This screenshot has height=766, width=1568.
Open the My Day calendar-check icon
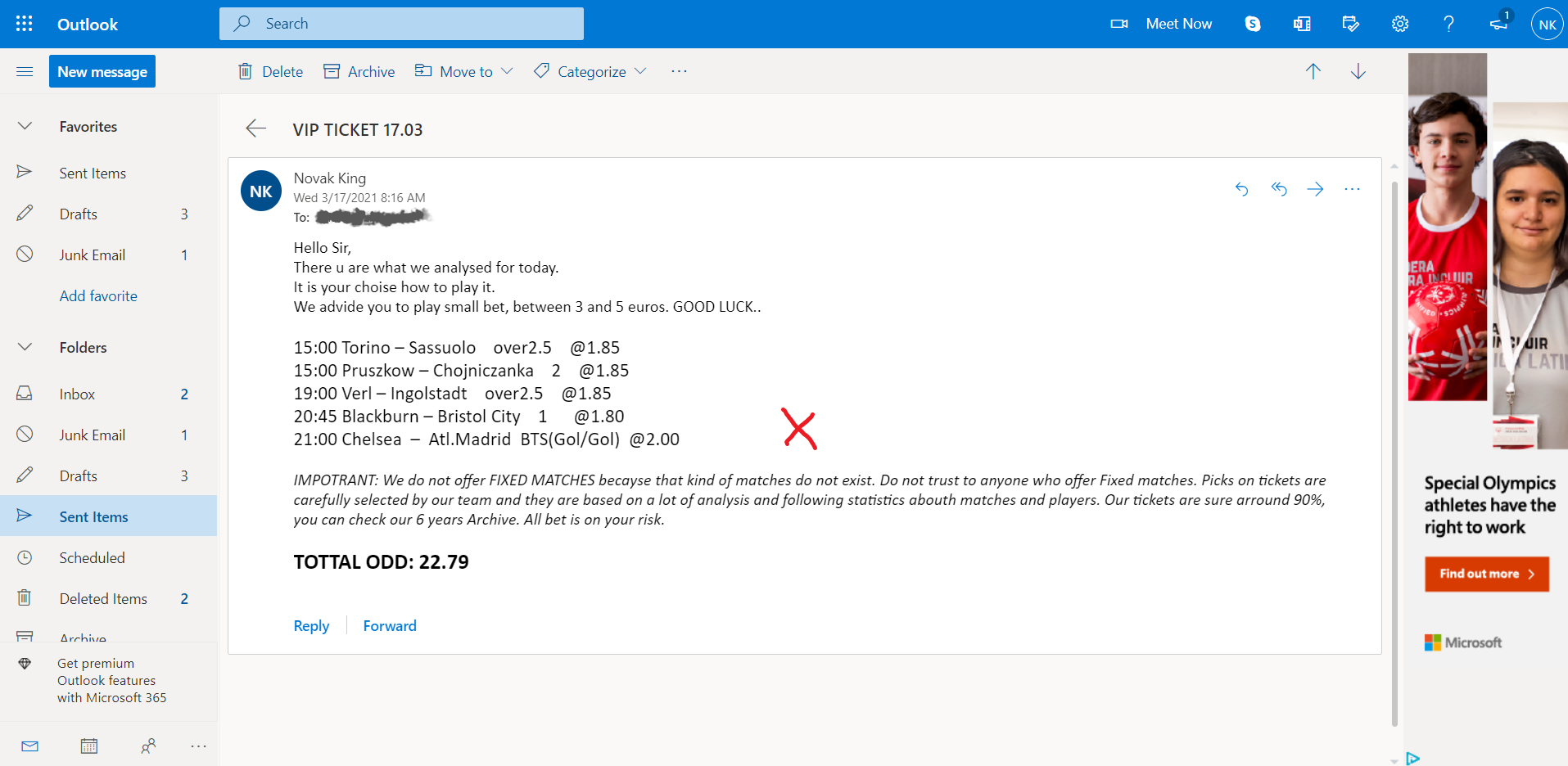[x=1351, y=24]
